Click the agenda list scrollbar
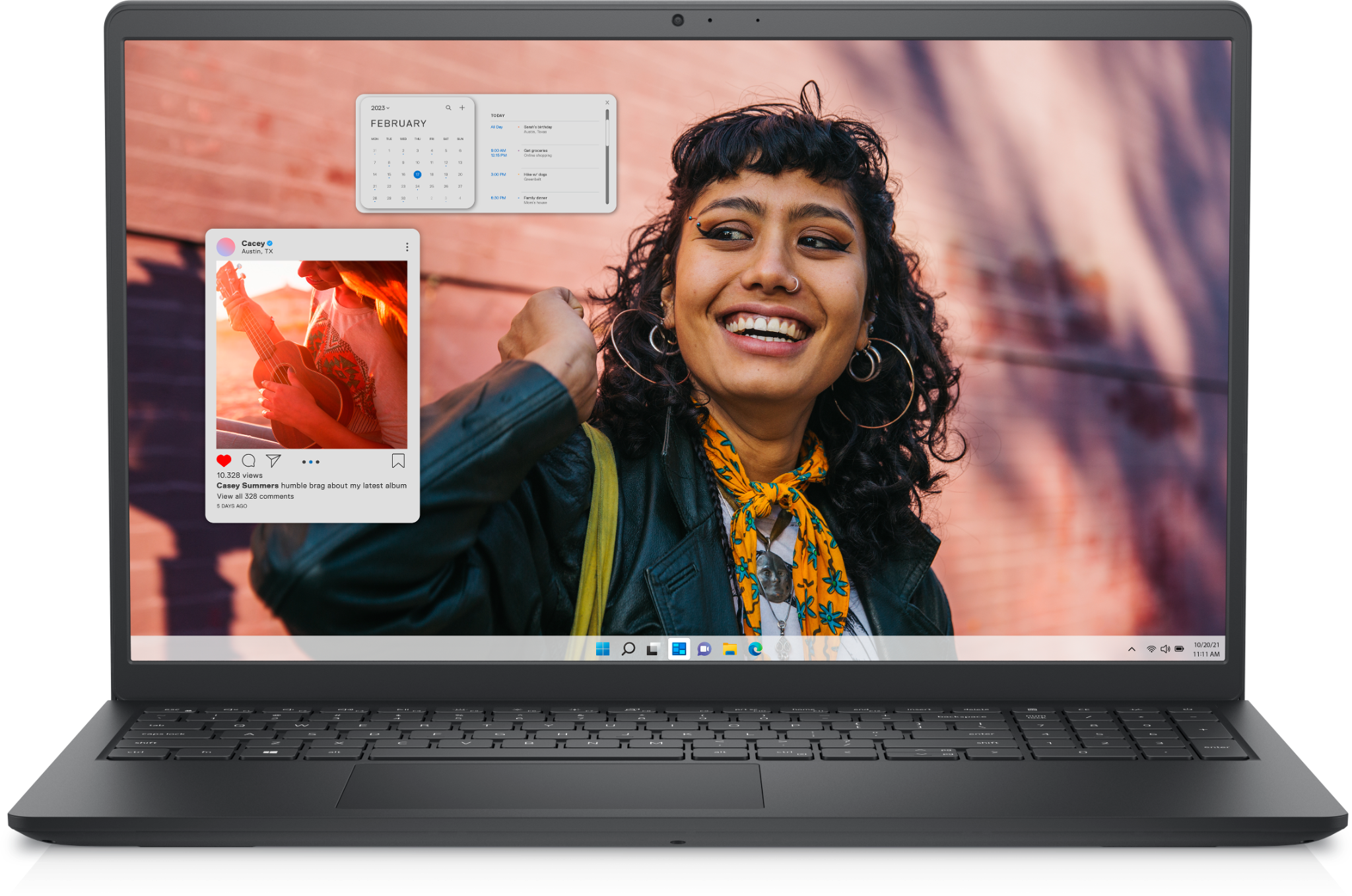 click(x=607, y=158)
